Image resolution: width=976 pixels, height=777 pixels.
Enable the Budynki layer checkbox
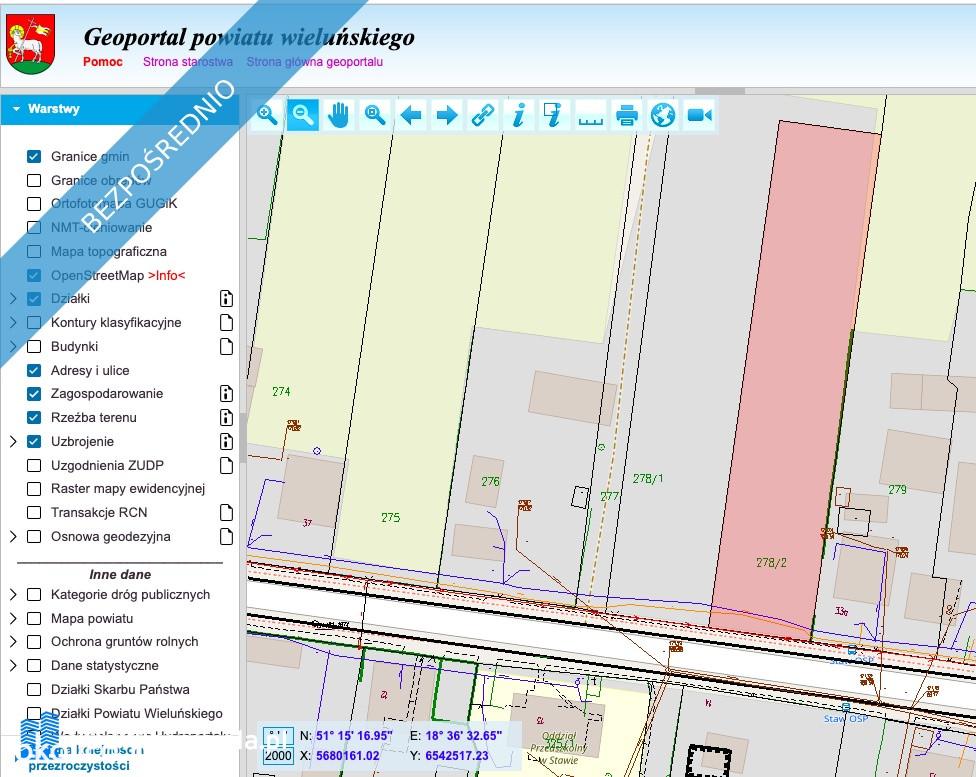(x=34, y=347)
